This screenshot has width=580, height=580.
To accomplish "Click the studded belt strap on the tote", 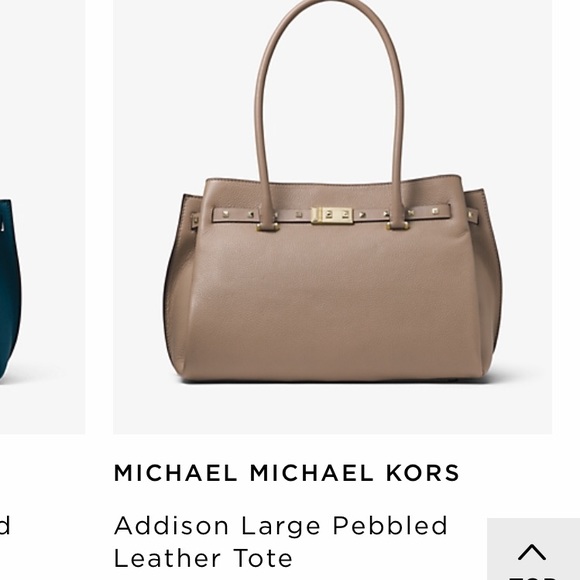I will click(331, 214).
